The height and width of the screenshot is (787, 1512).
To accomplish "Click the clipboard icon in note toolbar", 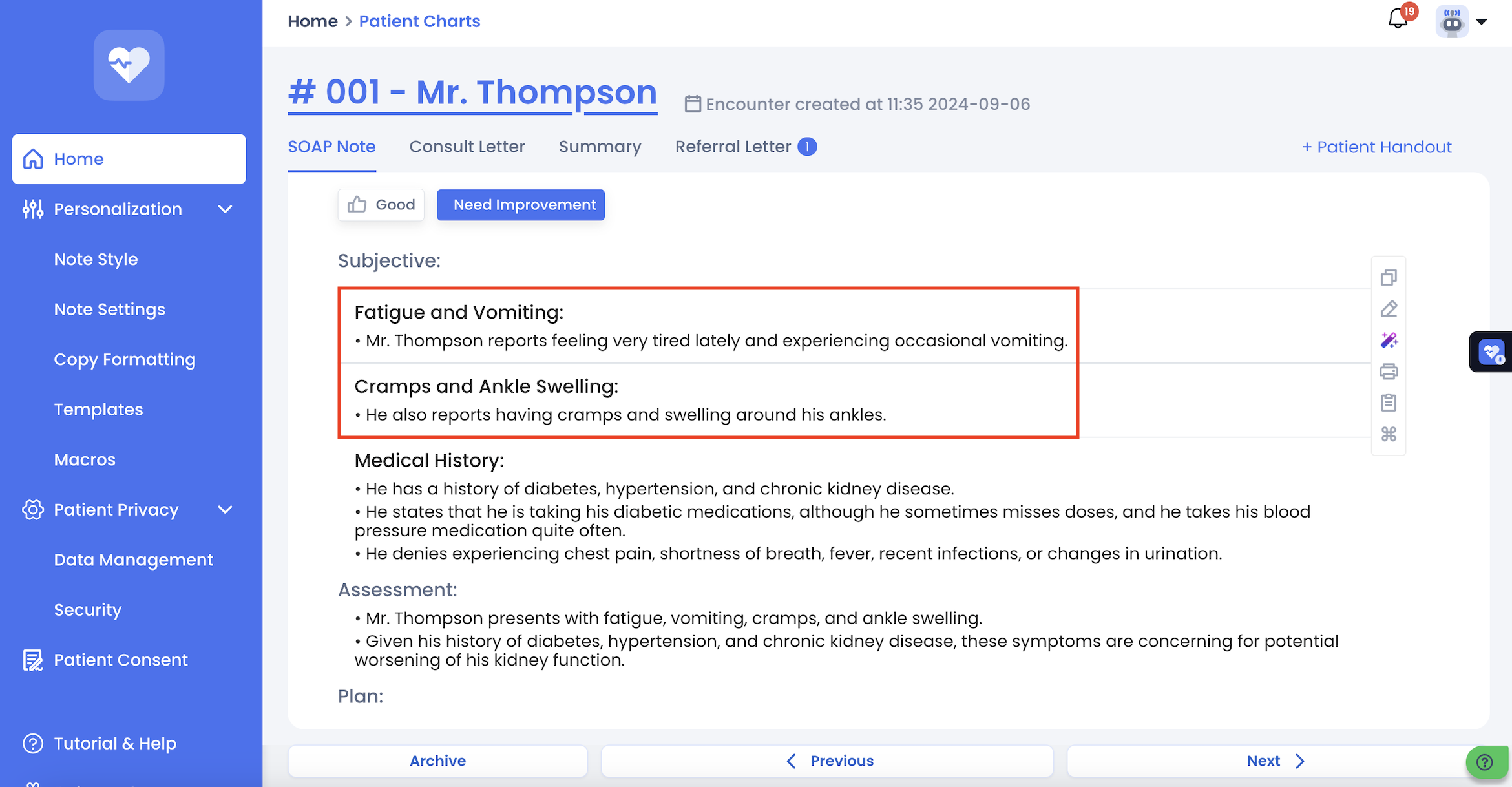I will pos(1389,403).
